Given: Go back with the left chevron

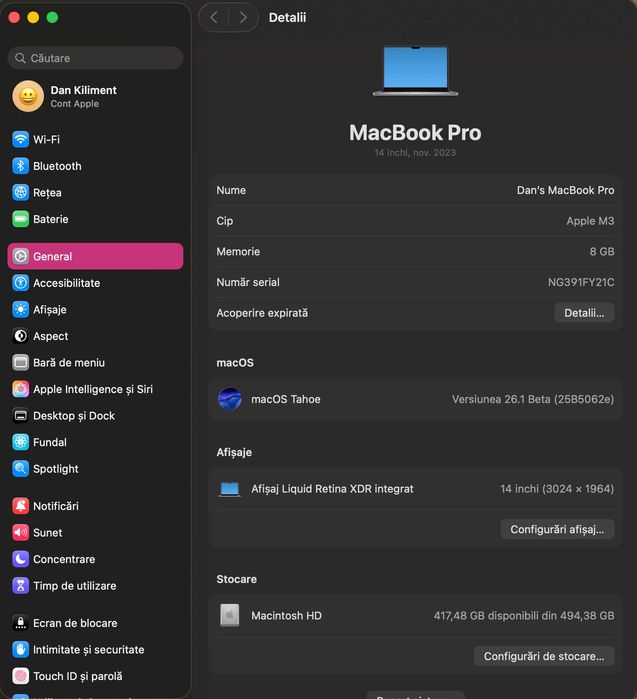Looking at the screenshot, I should click(214, 17).
